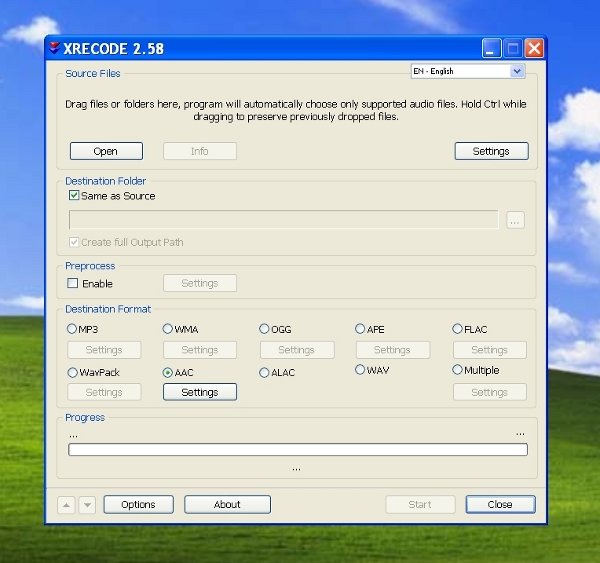The height and width of the screenshot is (563, 600).
Task: Click the conversion progress bar
Action: click(298, 450)
